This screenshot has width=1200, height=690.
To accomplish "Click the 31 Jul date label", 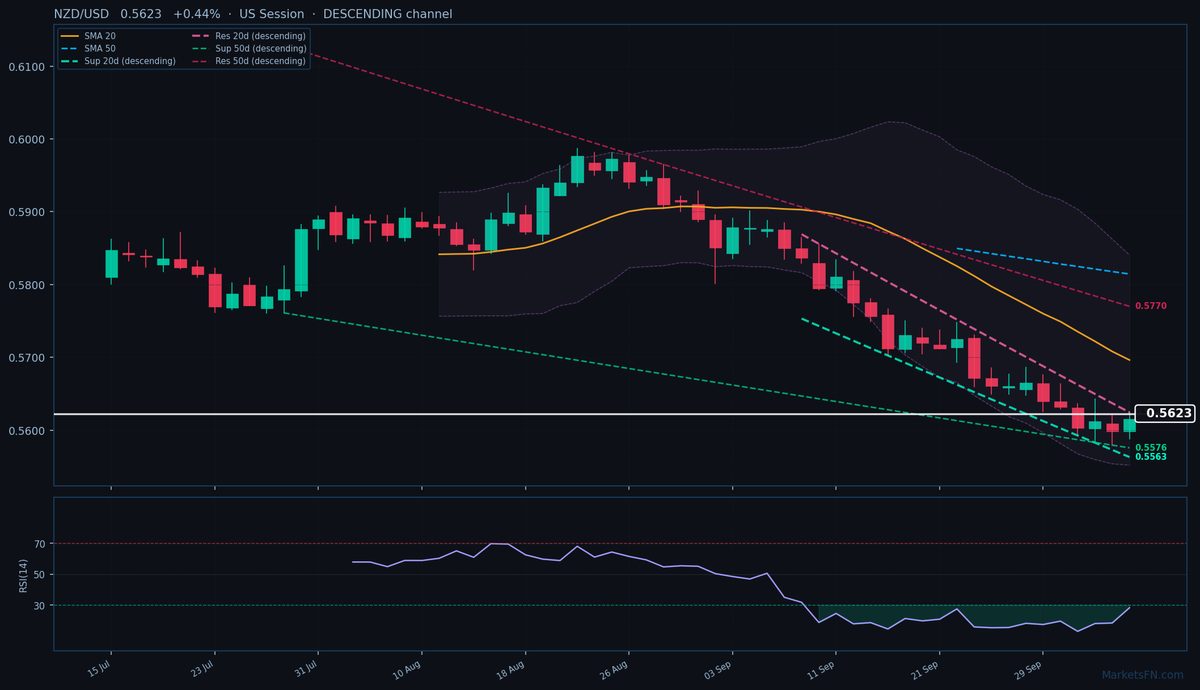I will click(x=307, y=669).
